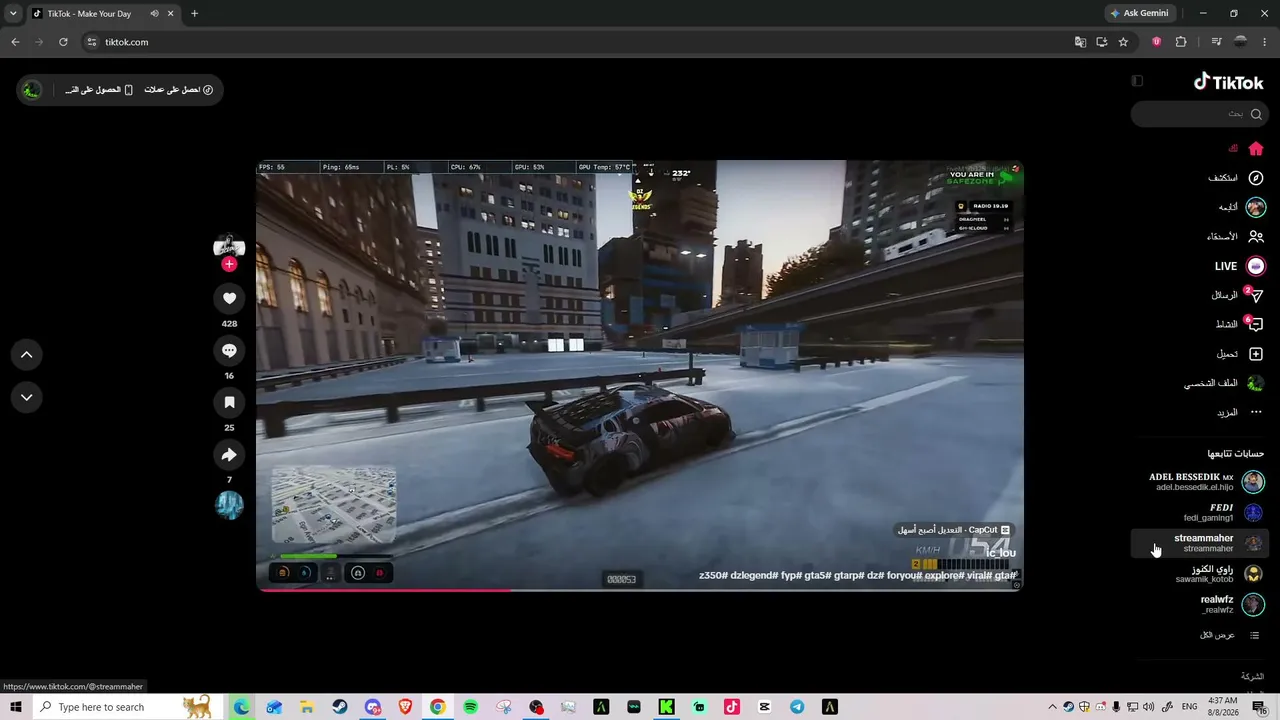Open the media controls music icon

click(1216, 42)
